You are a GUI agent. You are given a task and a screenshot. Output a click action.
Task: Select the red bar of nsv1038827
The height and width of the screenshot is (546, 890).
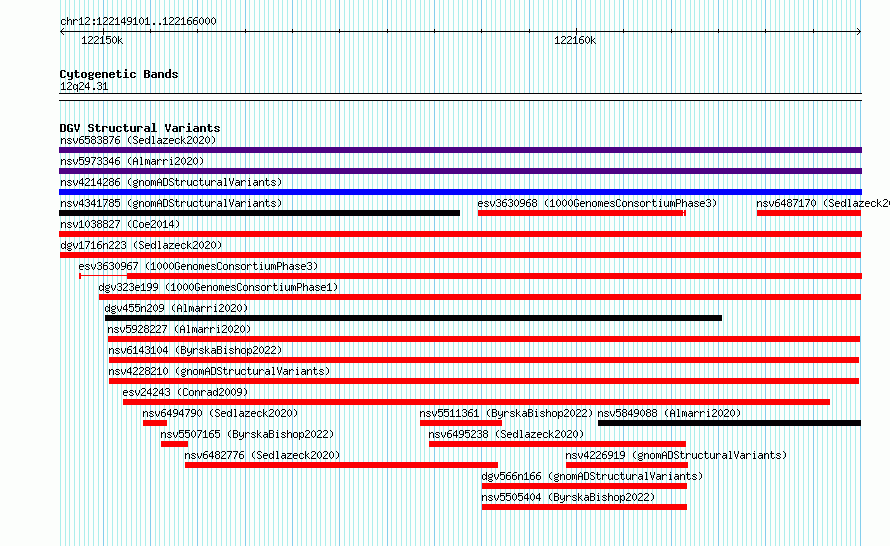(x=460, y=234)
